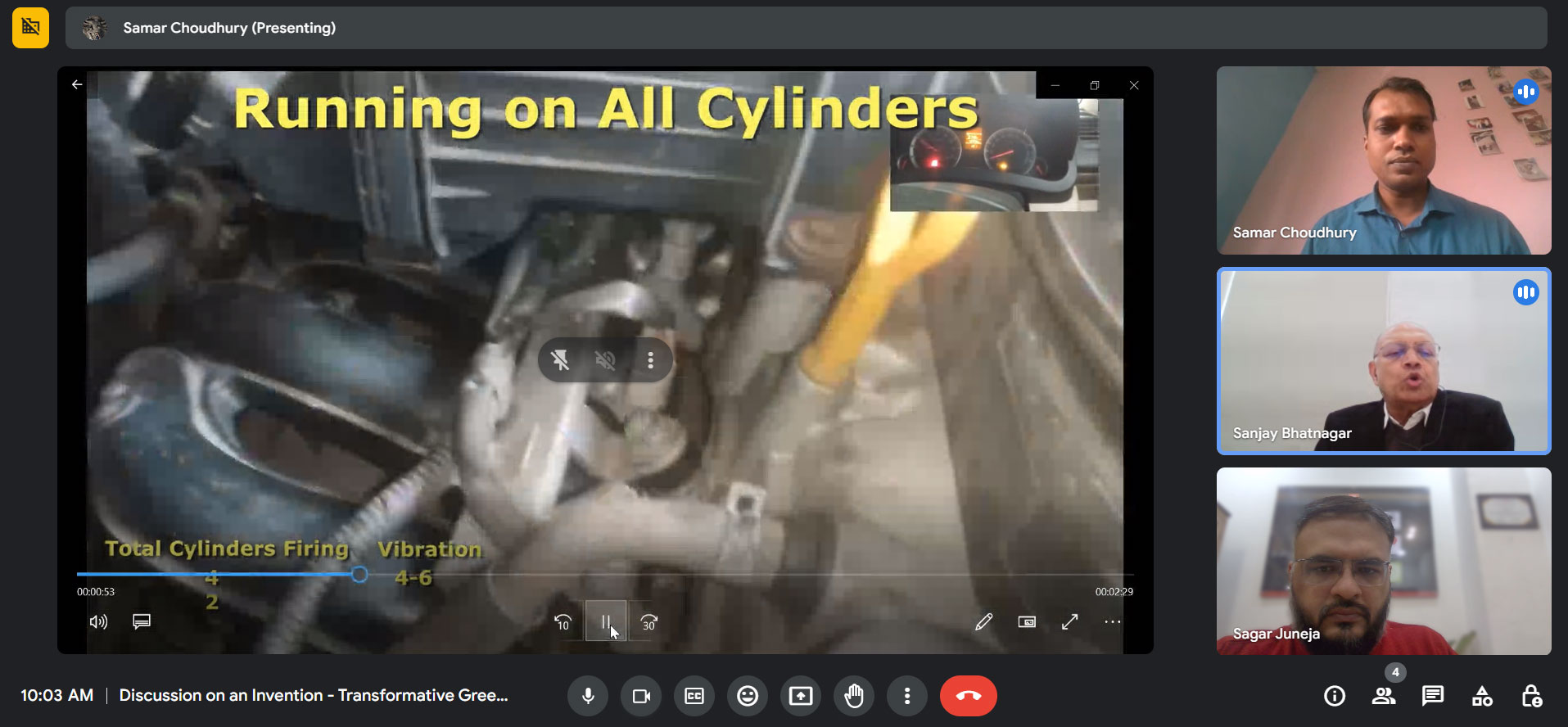The width and height of the screenshot is (1568, 727).
Task: Open more options in the call bar
Action: (x=907, y=696)
